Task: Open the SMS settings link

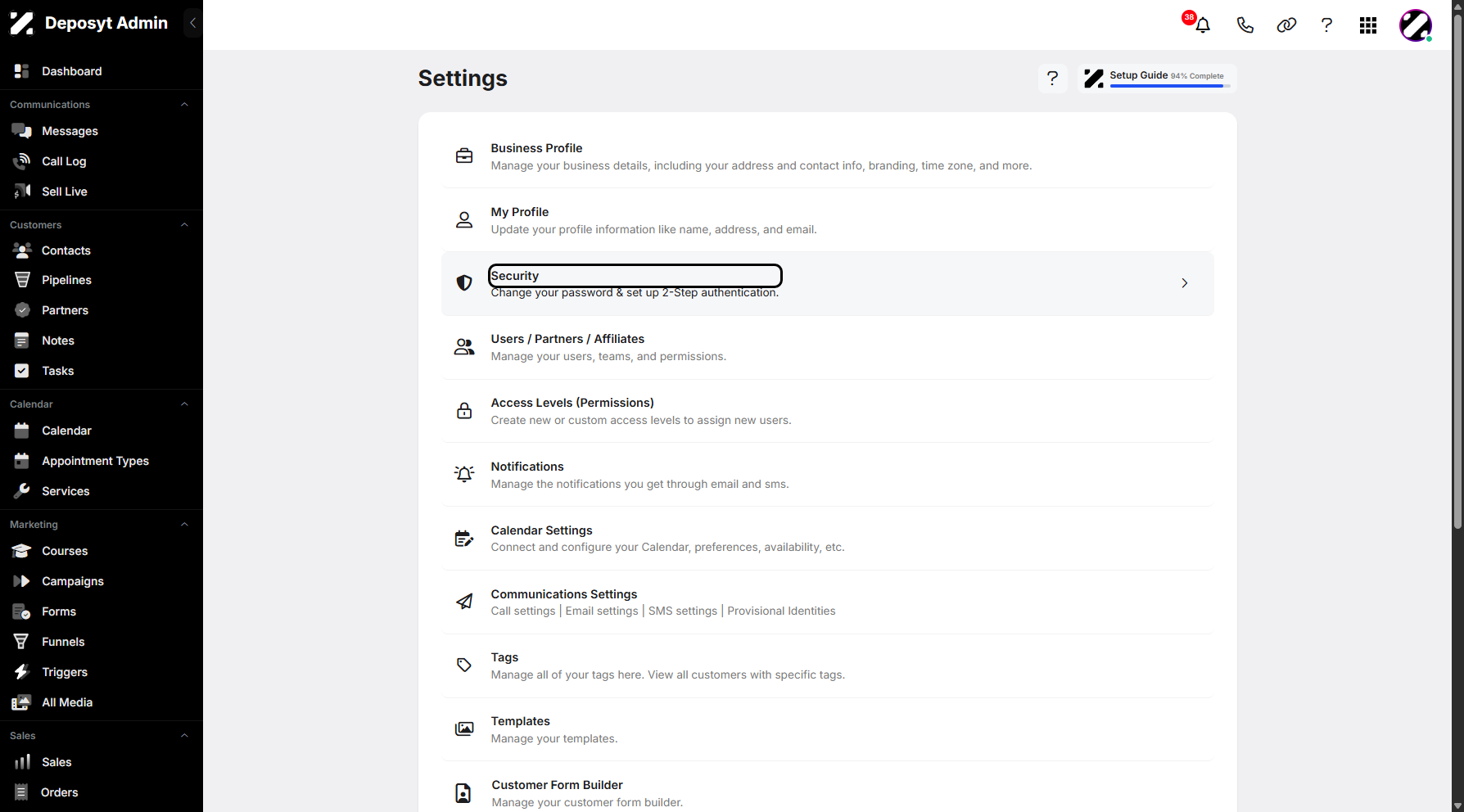Action: [683, 611]
